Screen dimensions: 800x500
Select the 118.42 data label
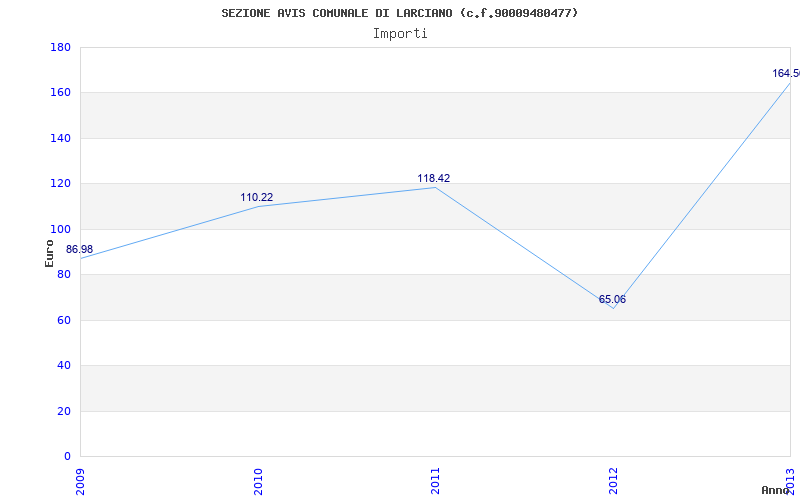pyautogui.click(x=434, y=179)
